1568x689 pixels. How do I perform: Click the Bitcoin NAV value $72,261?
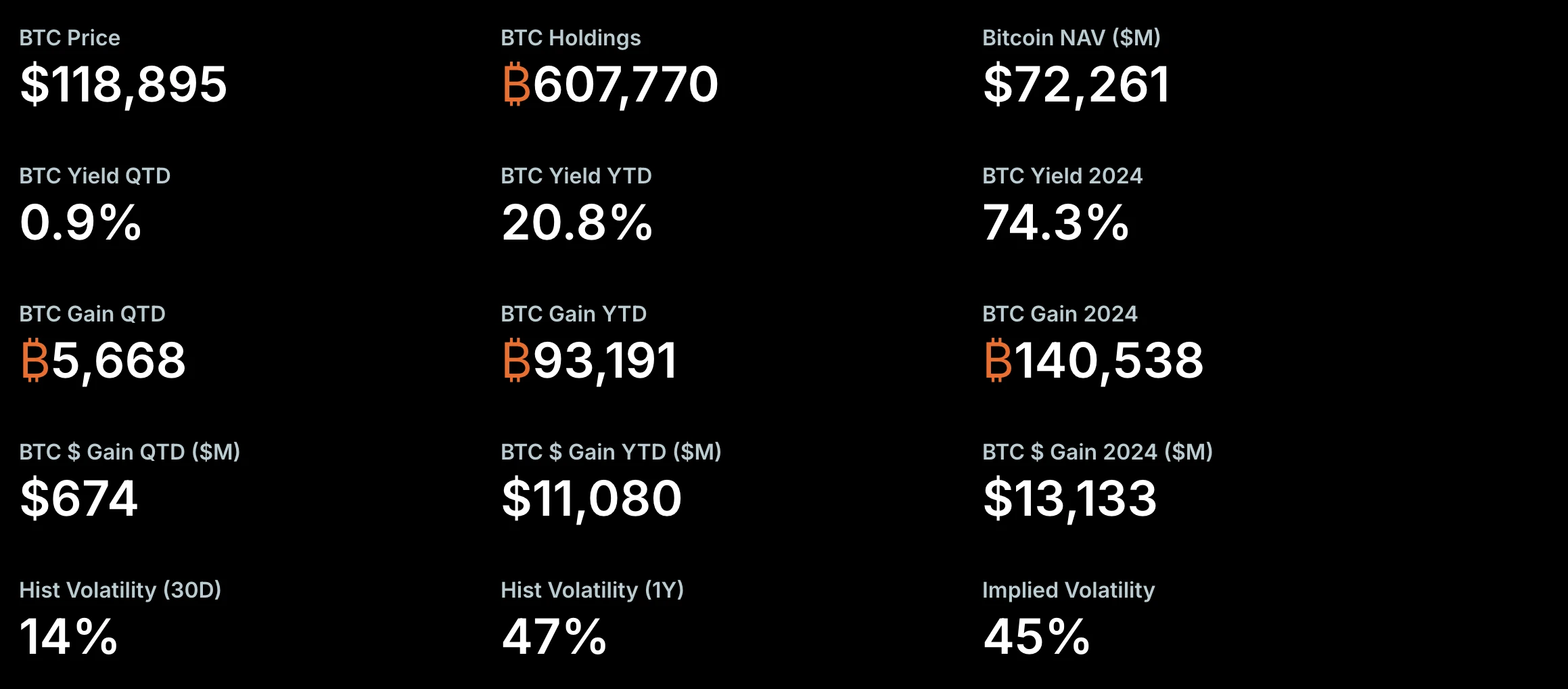click(x=1076, y=85)
